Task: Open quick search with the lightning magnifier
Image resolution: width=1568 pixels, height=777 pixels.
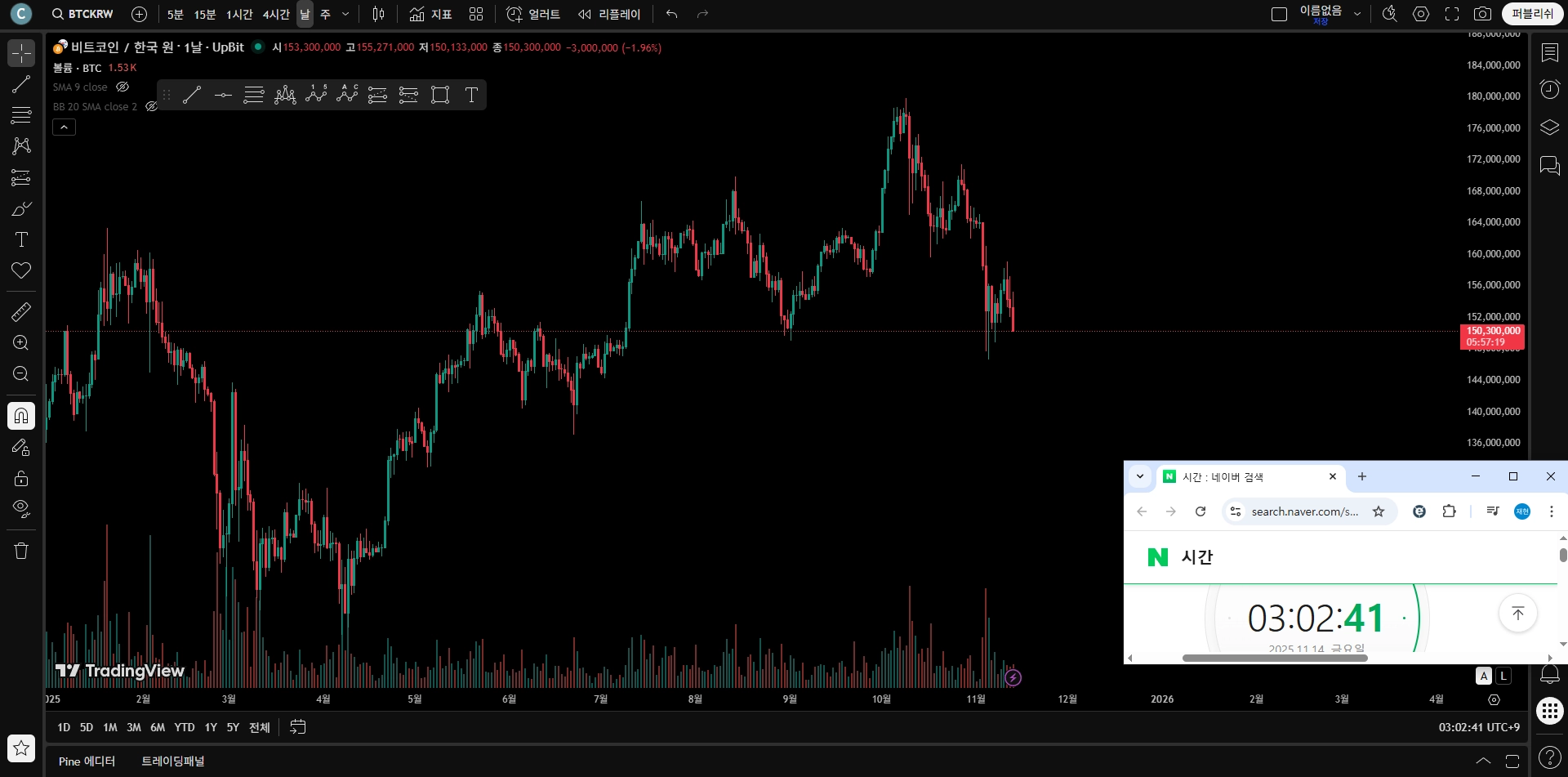Action: (1389, 14)
